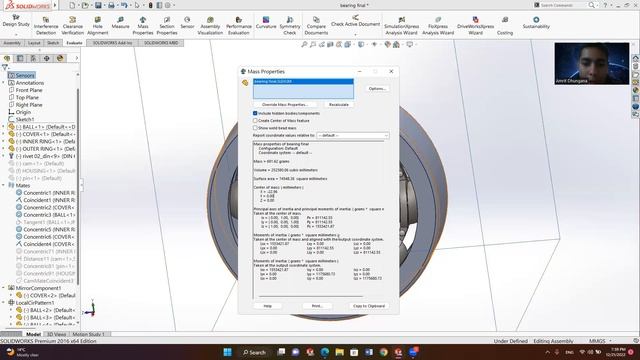This screenshot has height=360, width=640.
Task: Select the Measure tool
Action: (120, 23)
